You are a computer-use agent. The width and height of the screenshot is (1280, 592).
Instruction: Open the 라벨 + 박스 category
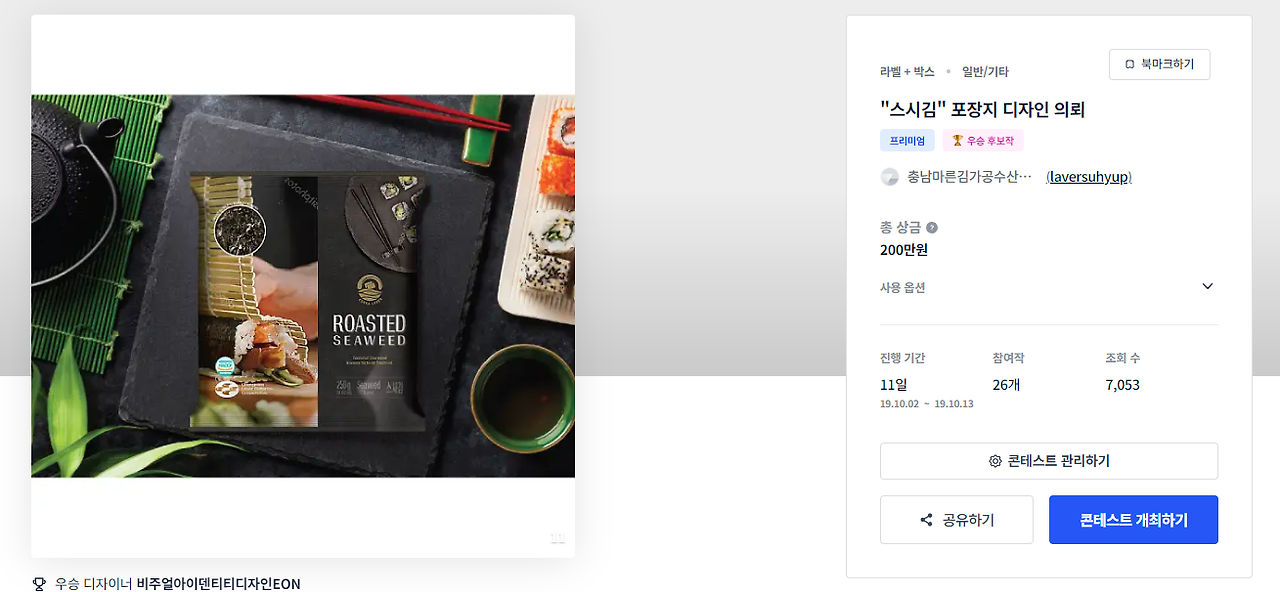(x=907, y=72)
